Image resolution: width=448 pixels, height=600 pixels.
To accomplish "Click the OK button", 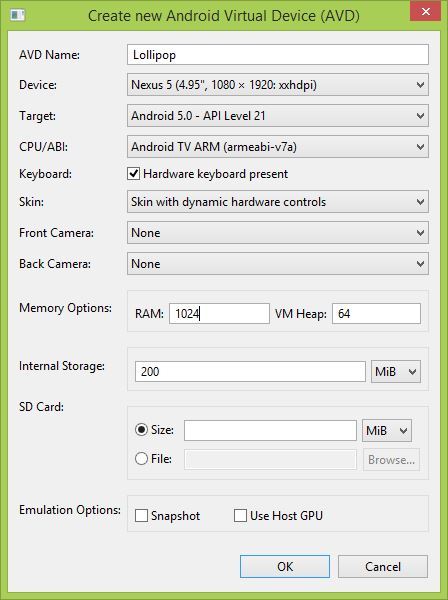I will click(x=285, y=567).
